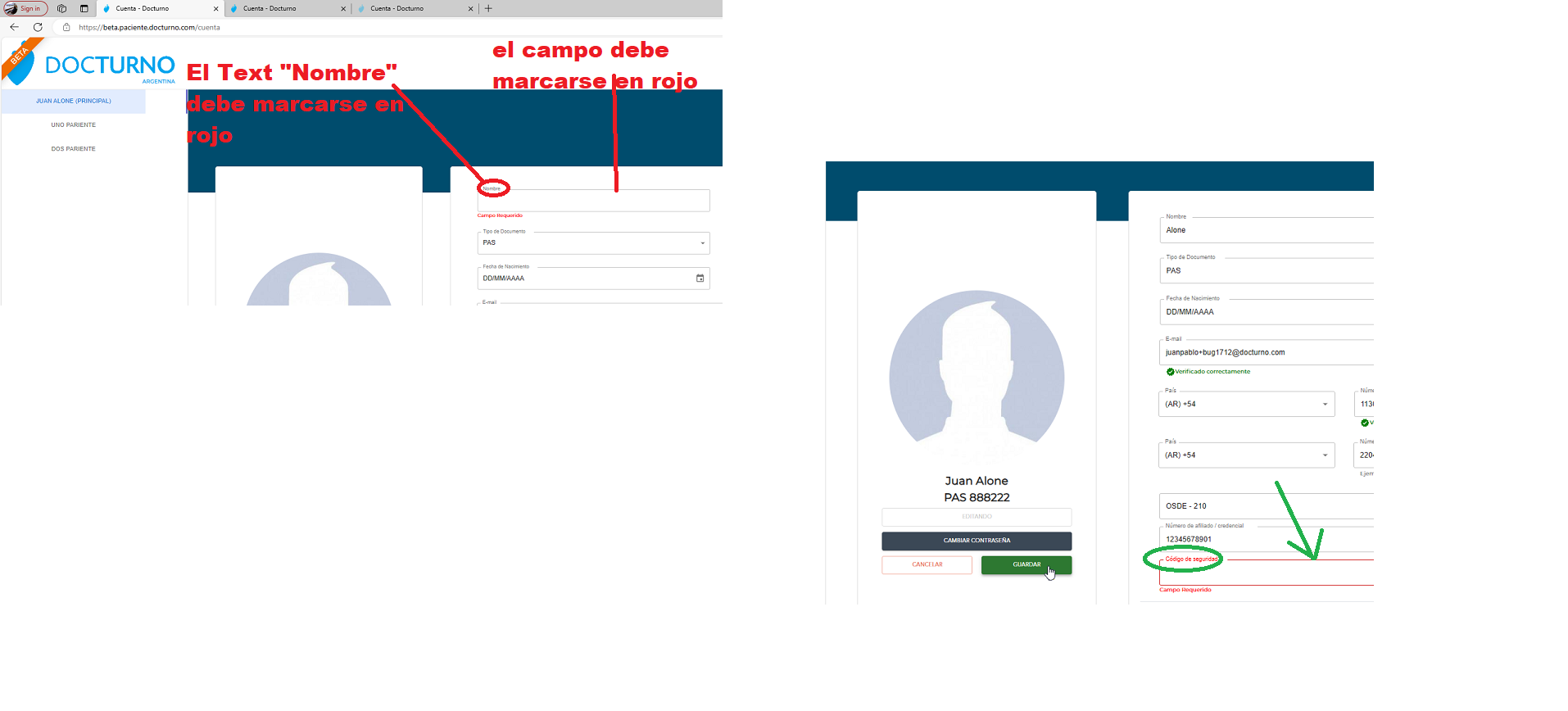
Task: Reload the page with refresh icon
Action: coord(38,27)
